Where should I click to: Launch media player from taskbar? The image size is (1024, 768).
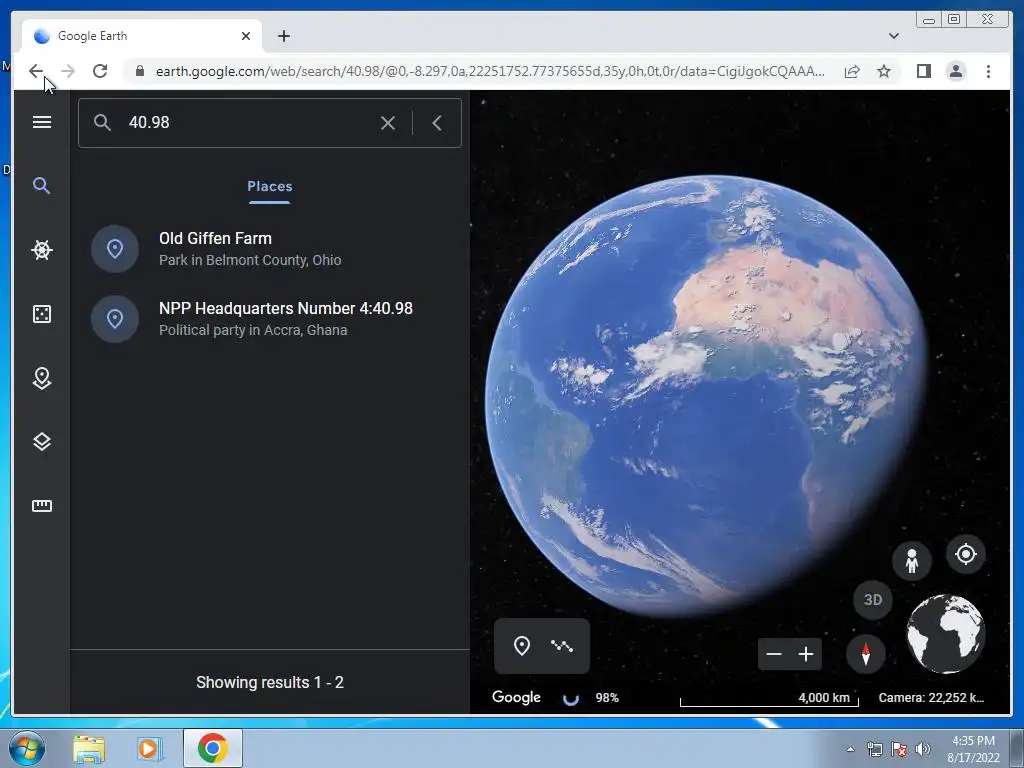150,749
